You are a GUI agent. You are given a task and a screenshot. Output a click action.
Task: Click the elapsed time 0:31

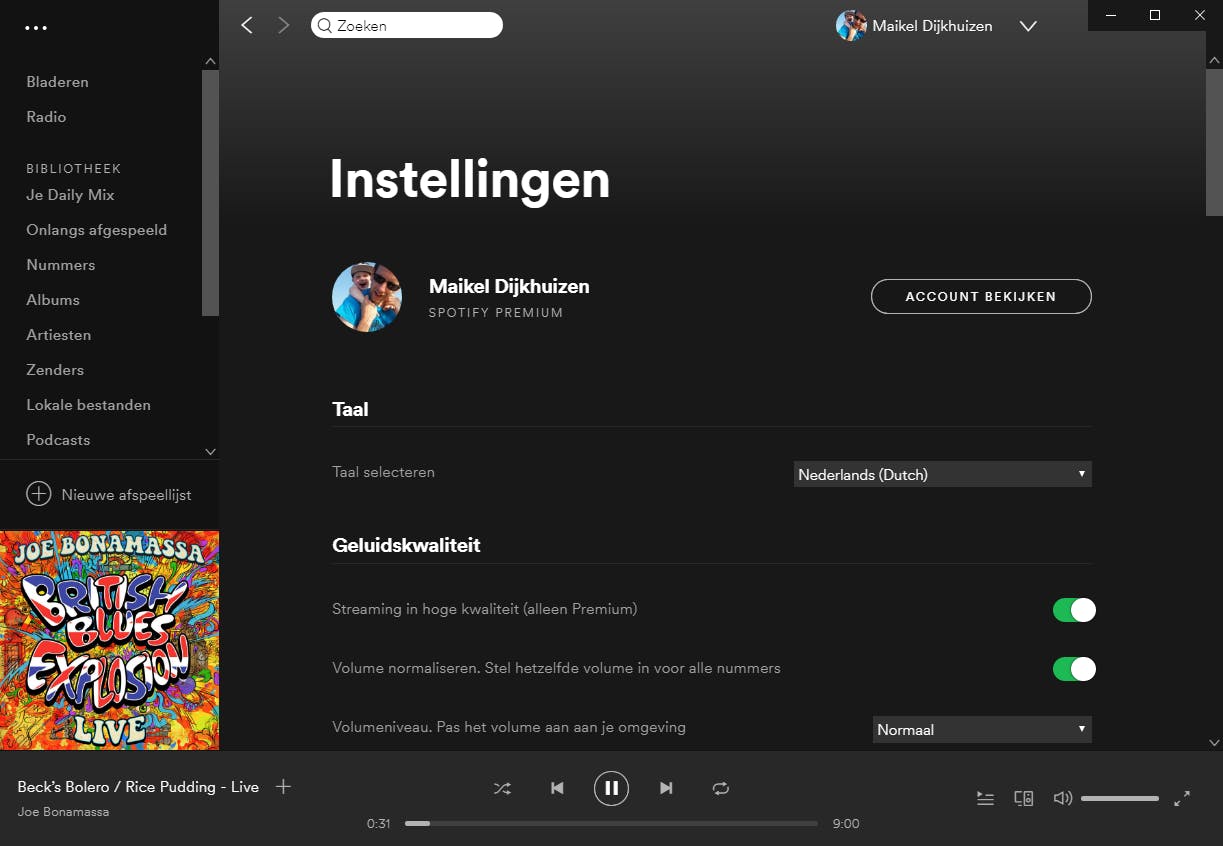coord(378,824)
